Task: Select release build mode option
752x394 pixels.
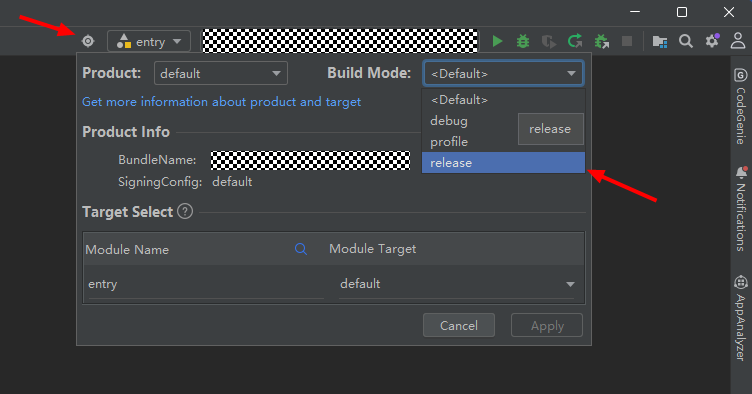Action: (503, 163)
